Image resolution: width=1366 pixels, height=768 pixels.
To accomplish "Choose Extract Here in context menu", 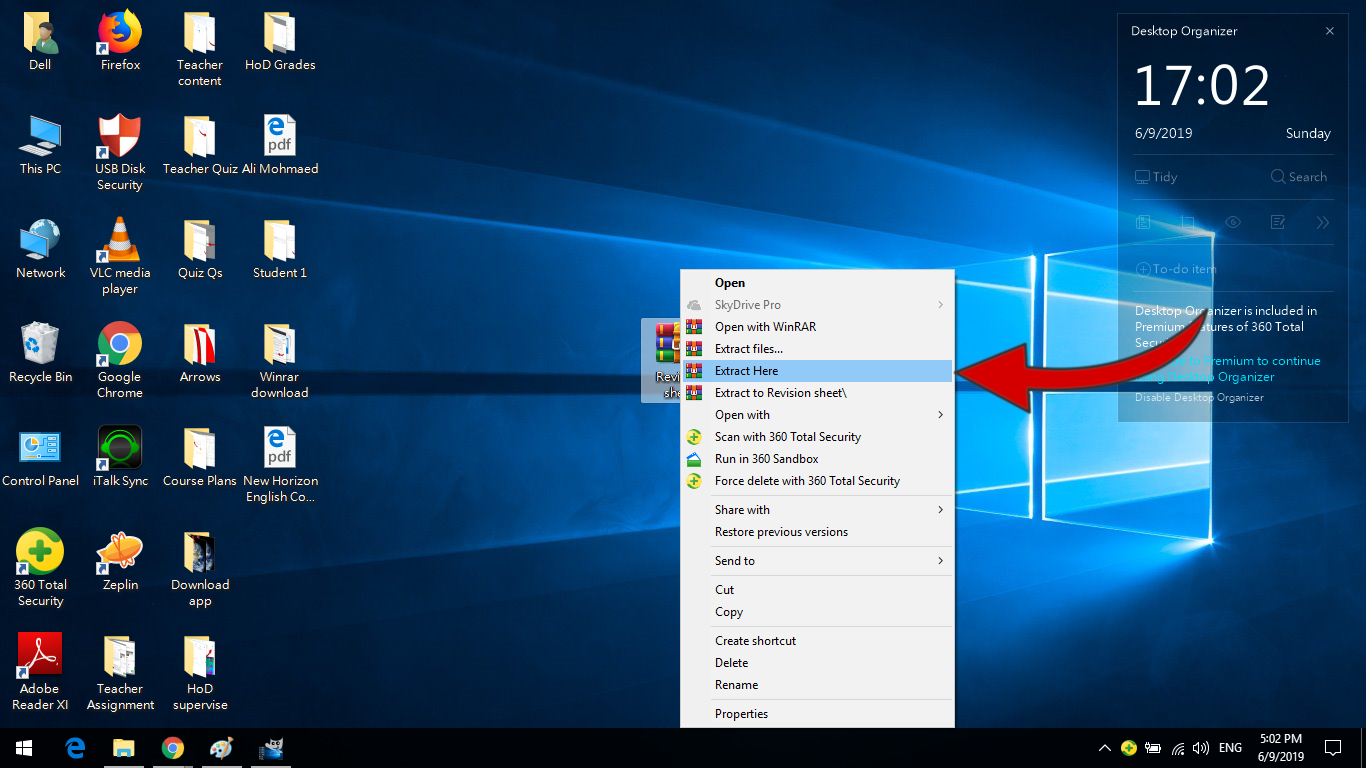I will pyautogui.click(x=817, y=371).
